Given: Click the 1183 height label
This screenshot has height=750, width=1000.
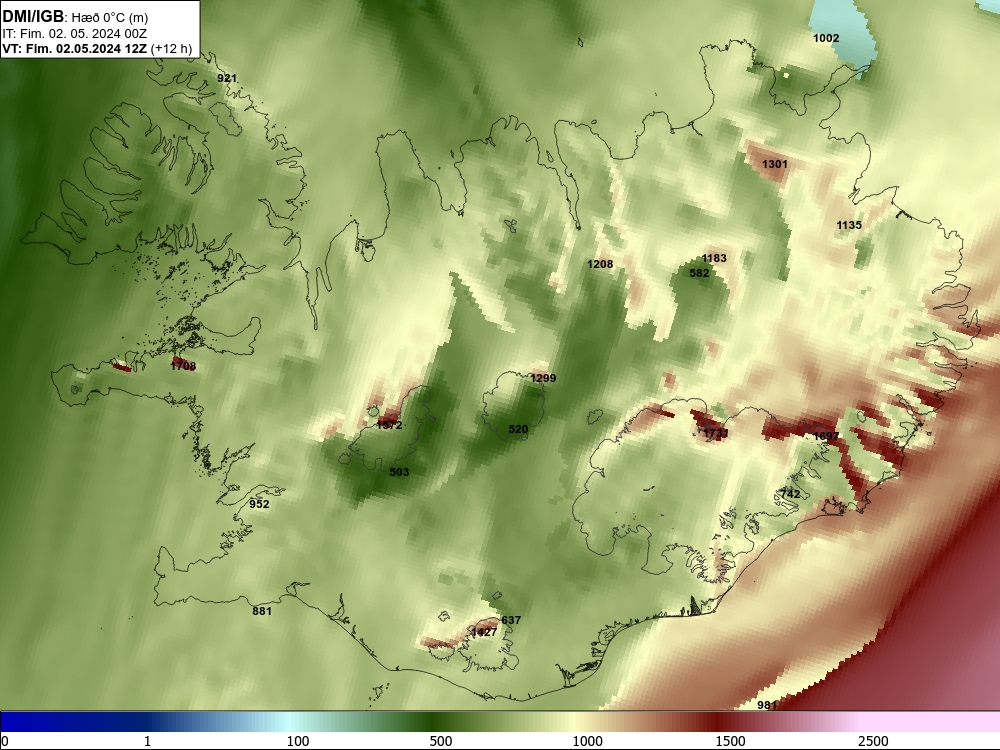Looking at the screenshot, I should coord(714,258).
